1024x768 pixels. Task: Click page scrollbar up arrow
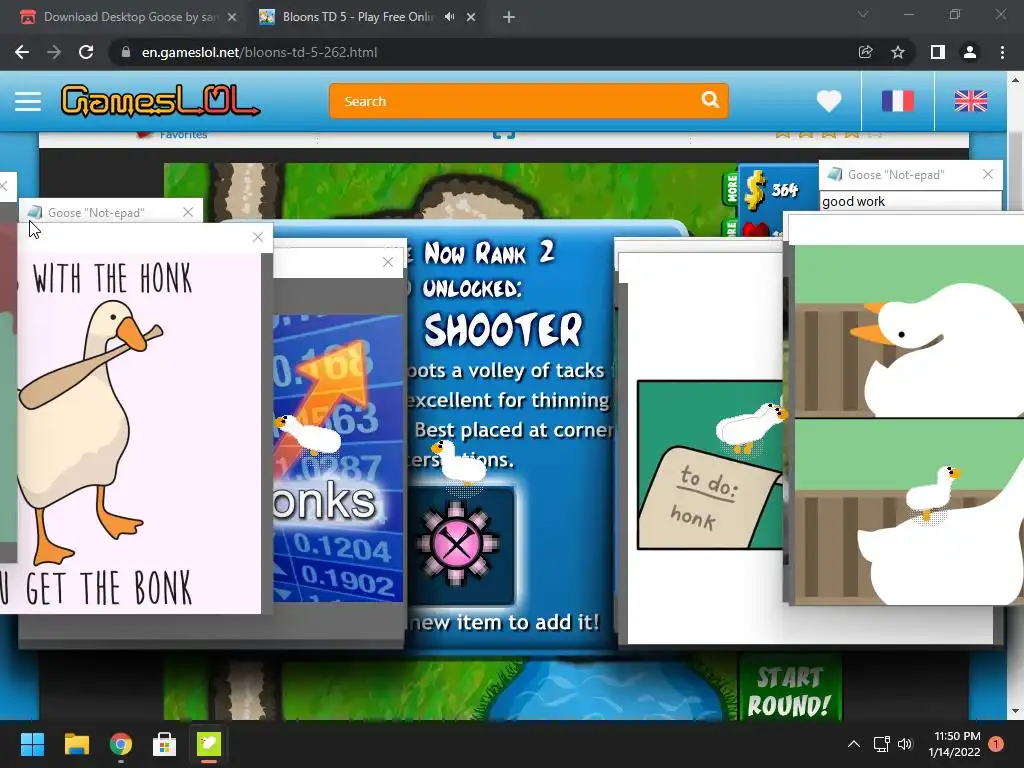tap(1015, 80)
